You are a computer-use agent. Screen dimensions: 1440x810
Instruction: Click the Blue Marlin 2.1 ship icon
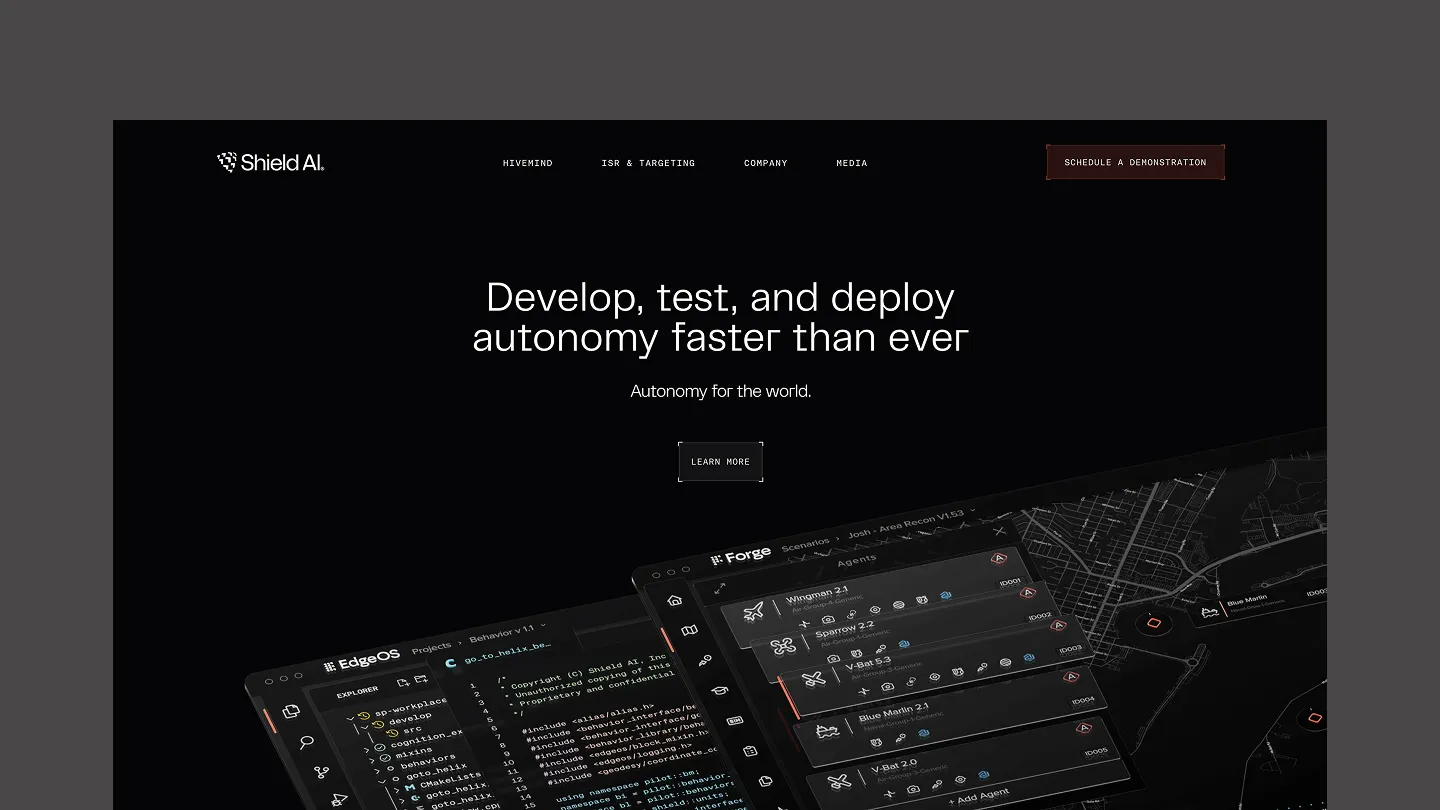pyautogui.click(x=827, y=732)
